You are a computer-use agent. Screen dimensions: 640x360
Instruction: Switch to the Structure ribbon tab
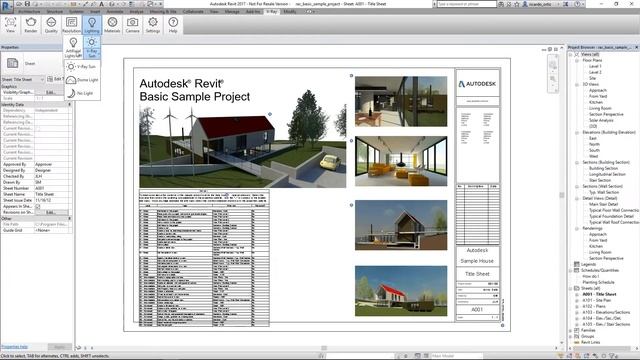point(55,11)
